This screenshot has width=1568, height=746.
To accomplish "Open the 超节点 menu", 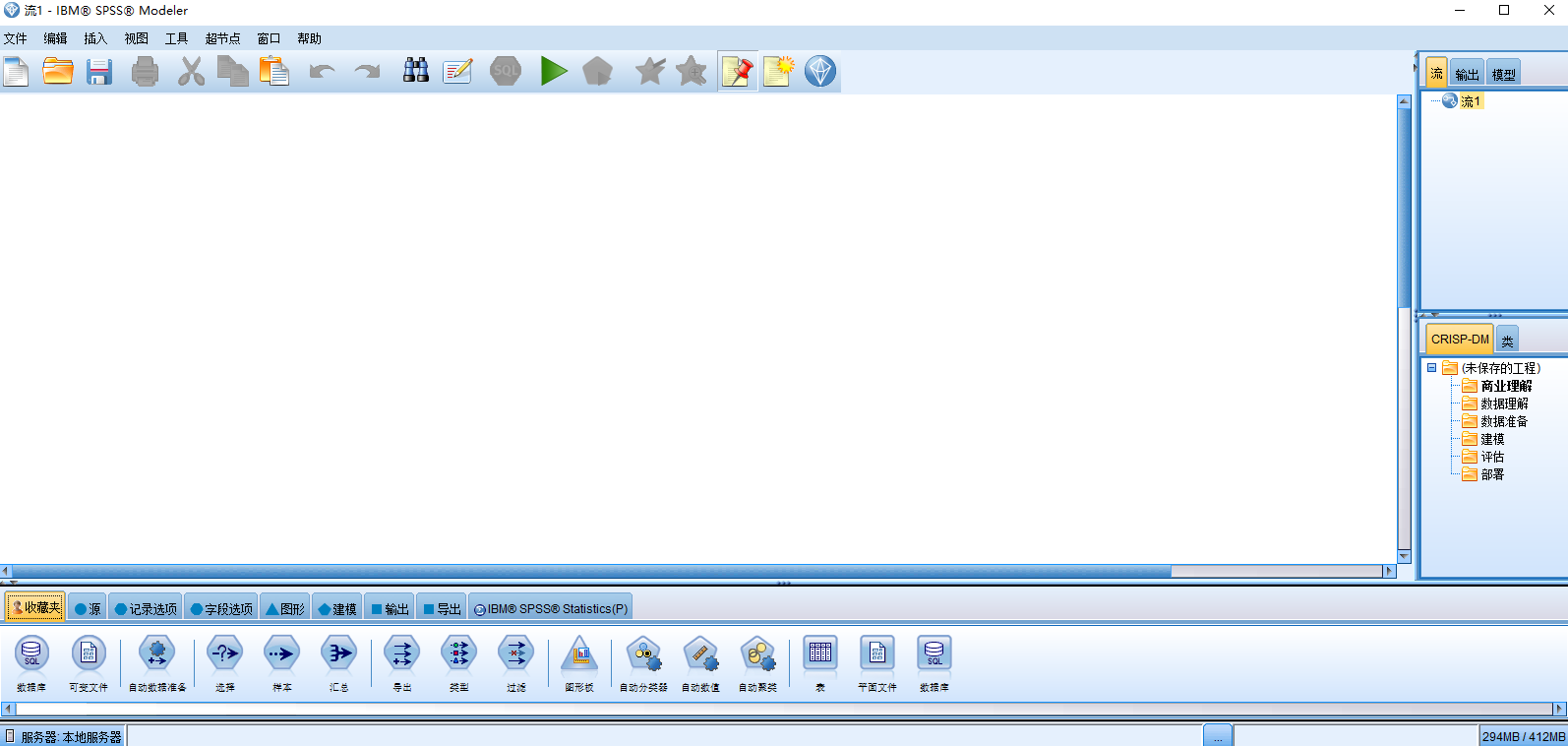I will 222,38.
